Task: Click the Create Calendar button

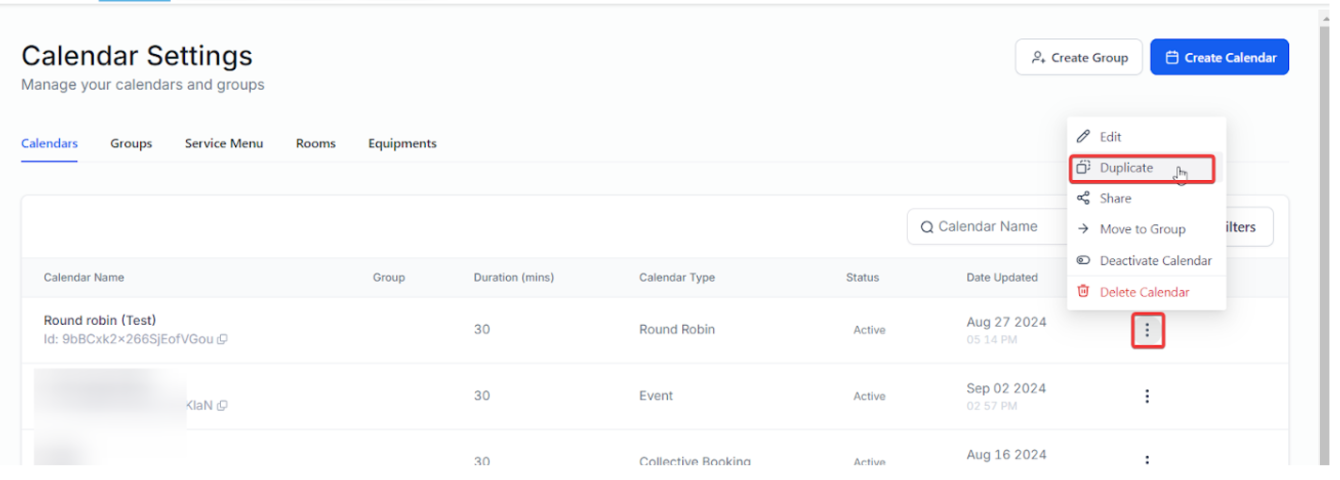Action: pyautogui.click(x=1219, y=57)
